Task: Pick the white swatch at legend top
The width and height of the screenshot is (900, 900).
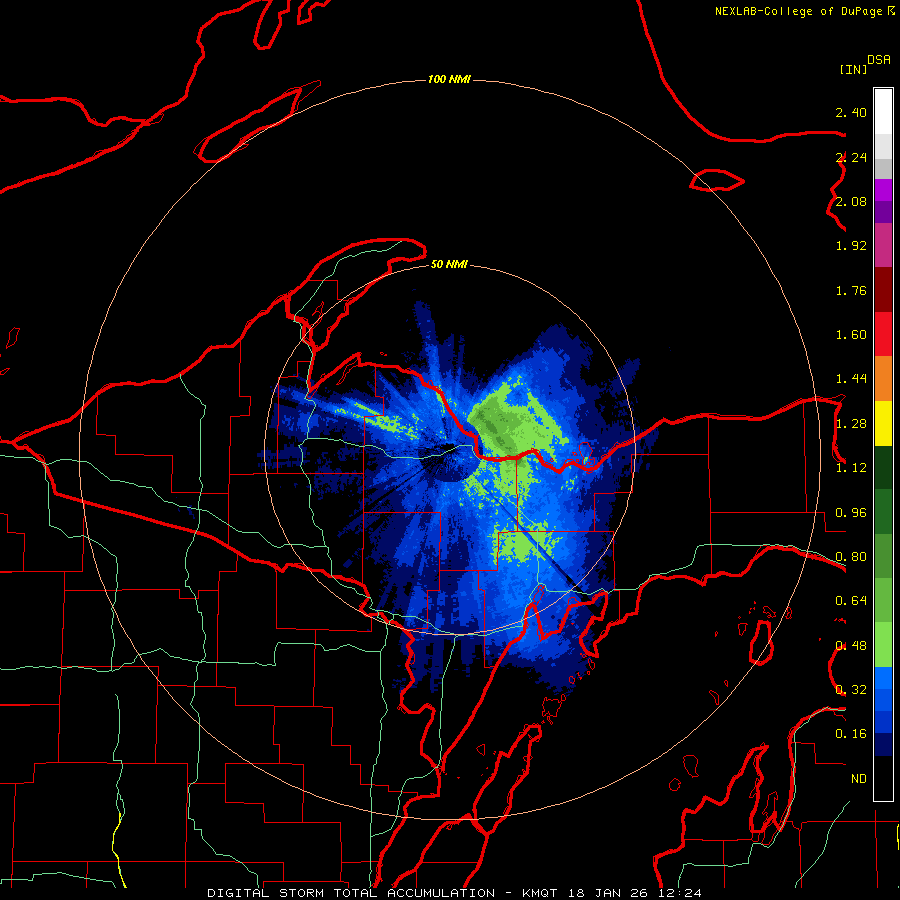Action: point(883,112)
